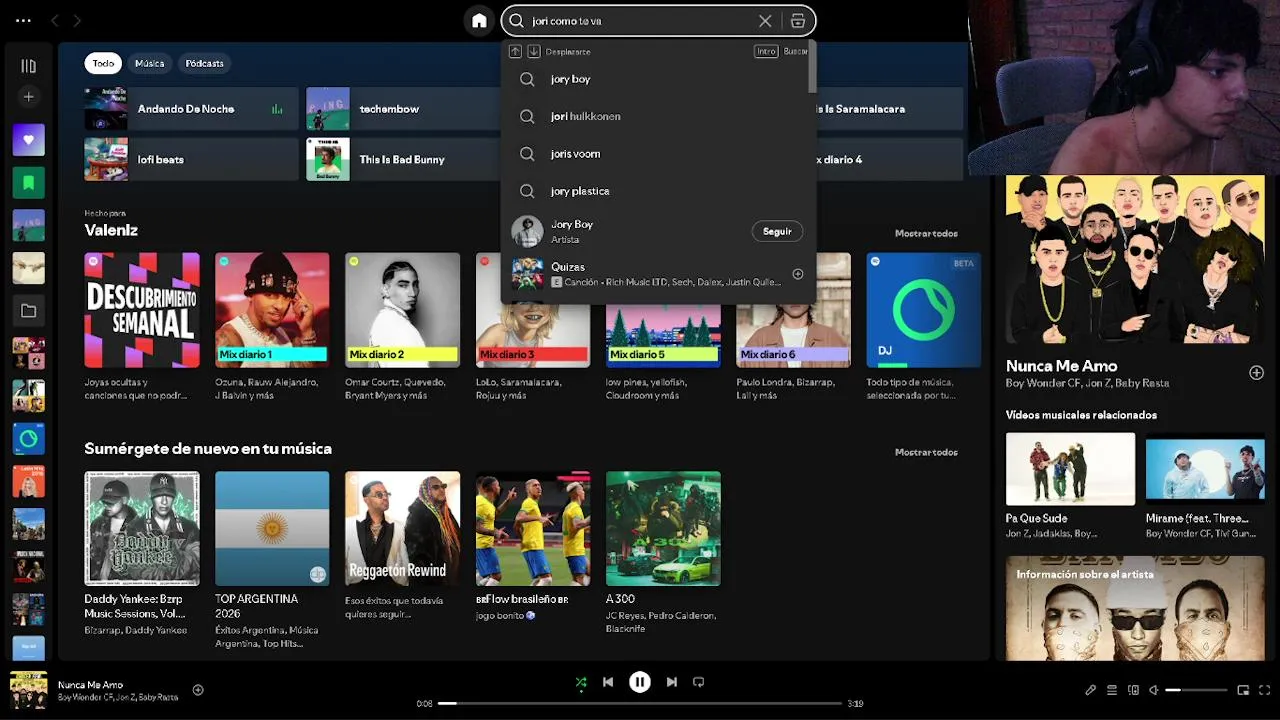Navigate back with the left arrow

[55, 20]
